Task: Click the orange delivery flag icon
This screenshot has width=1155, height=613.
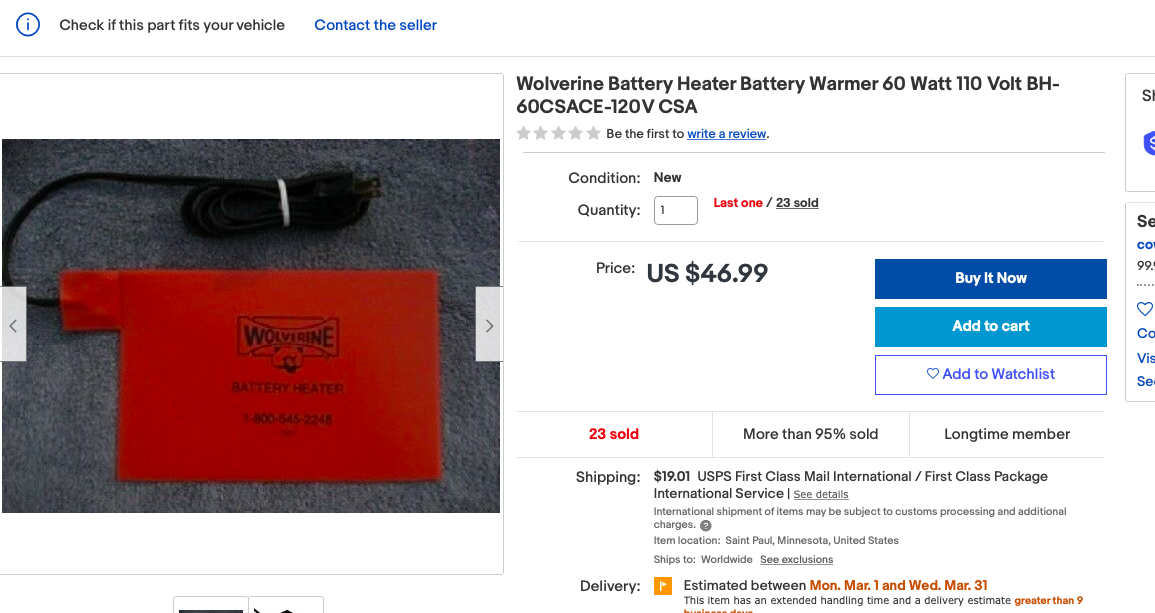Action: (662, 585)
